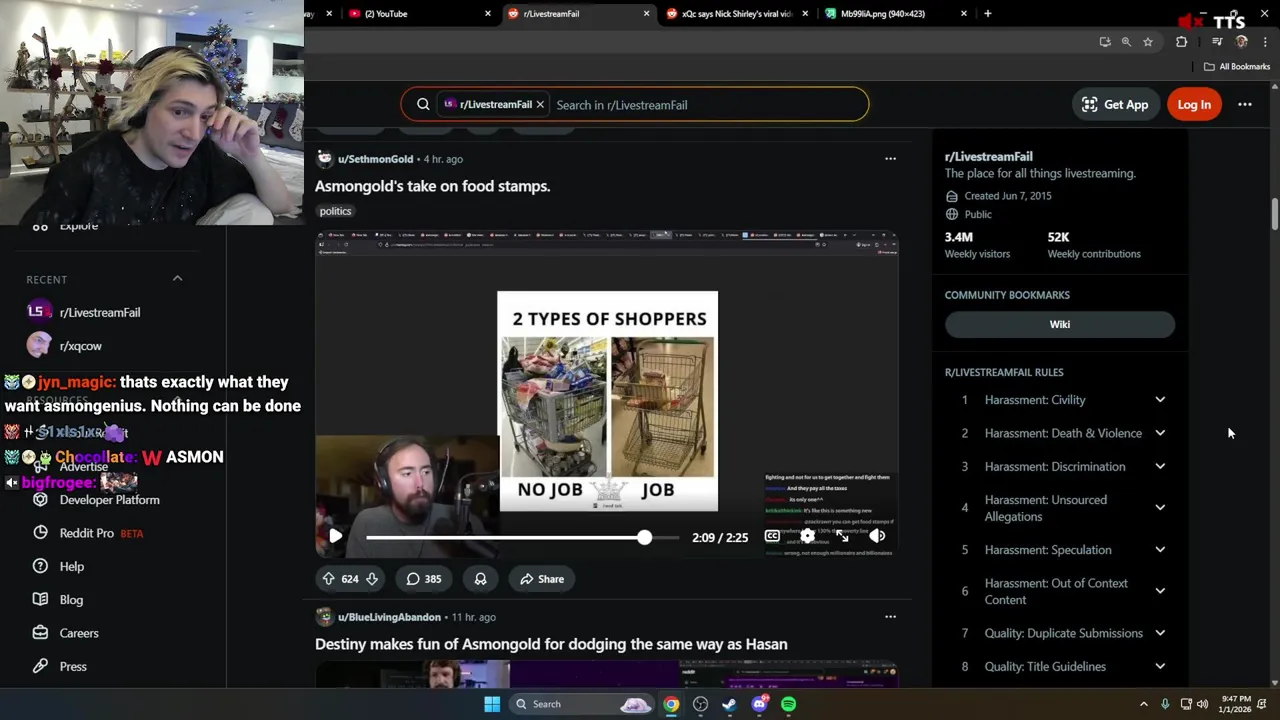This screenshot has height=720, width=1280.
Task: Open a new browser tab
Action: 988,14
